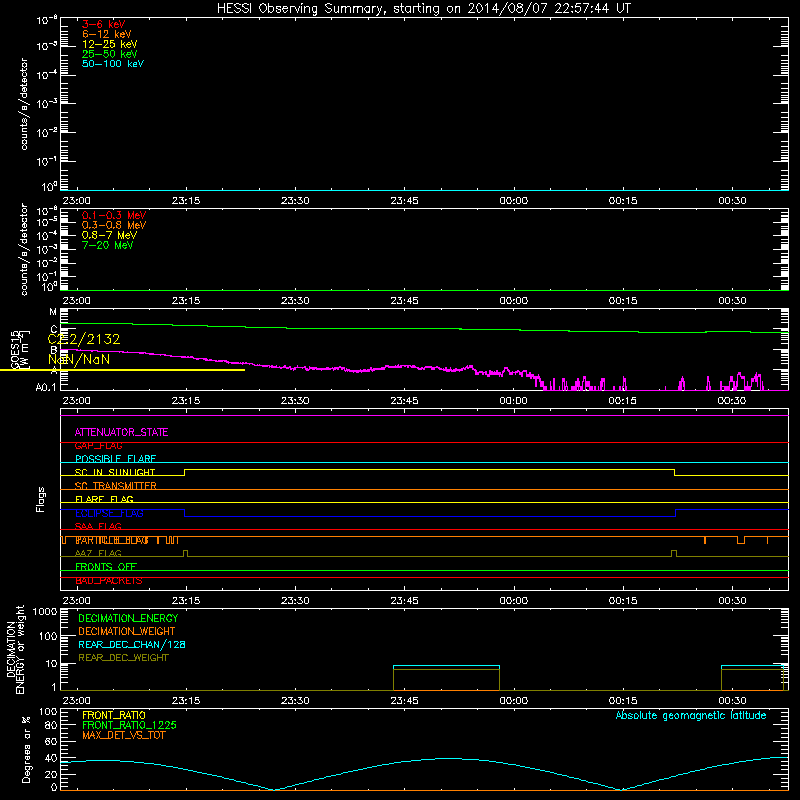
Task: Select the red SAA_FLAG label
Action: pos(98,526)
